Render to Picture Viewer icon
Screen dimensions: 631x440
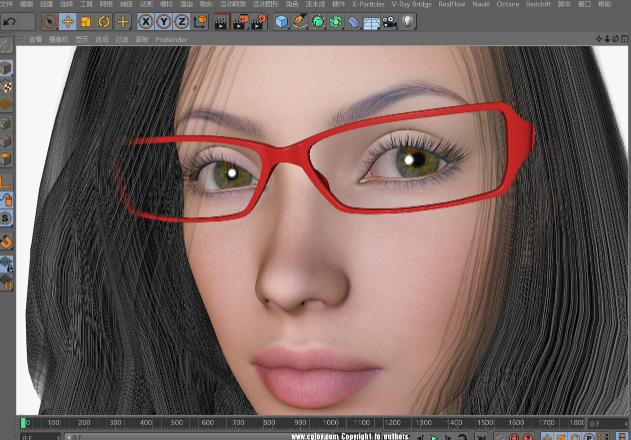tap(240, 21)
